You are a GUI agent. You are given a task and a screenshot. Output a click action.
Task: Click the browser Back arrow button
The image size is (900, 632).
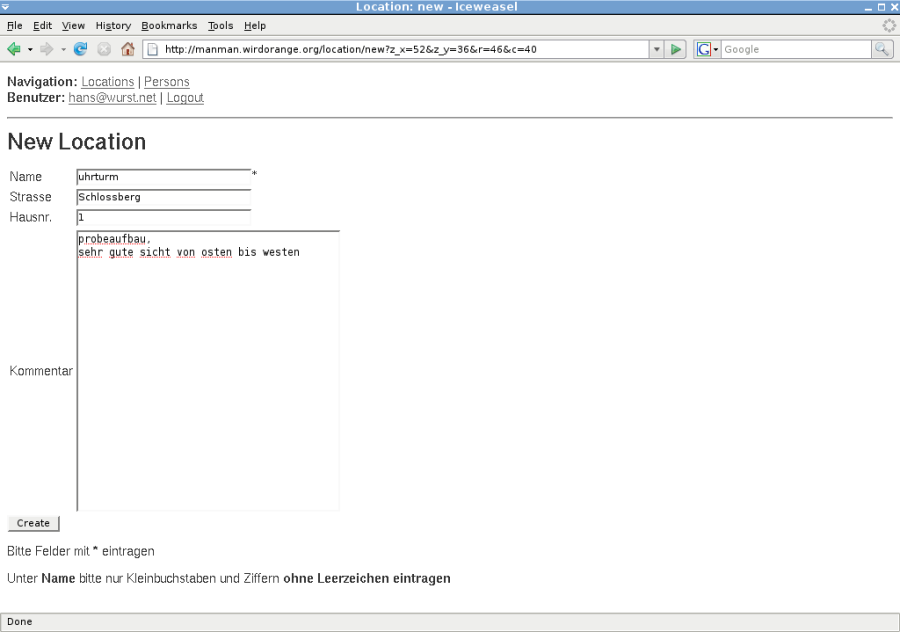coord(14,49)
